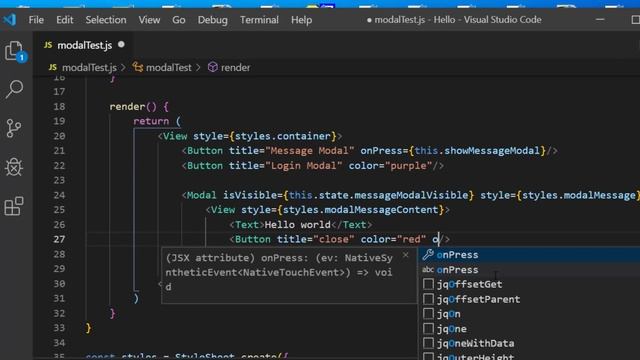Click line number 21
Screen dimensions: 640x360
coord(59,151)
